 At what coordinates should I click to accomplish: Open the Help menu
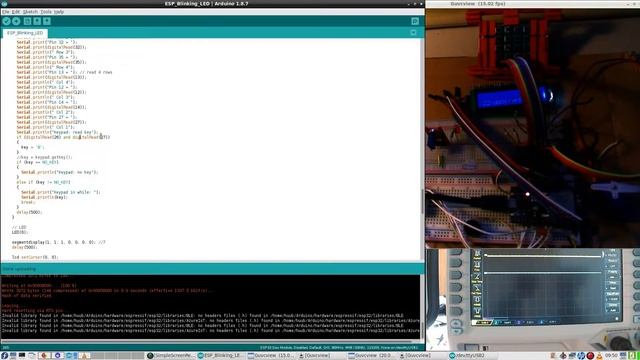click(x=59, y=12)
